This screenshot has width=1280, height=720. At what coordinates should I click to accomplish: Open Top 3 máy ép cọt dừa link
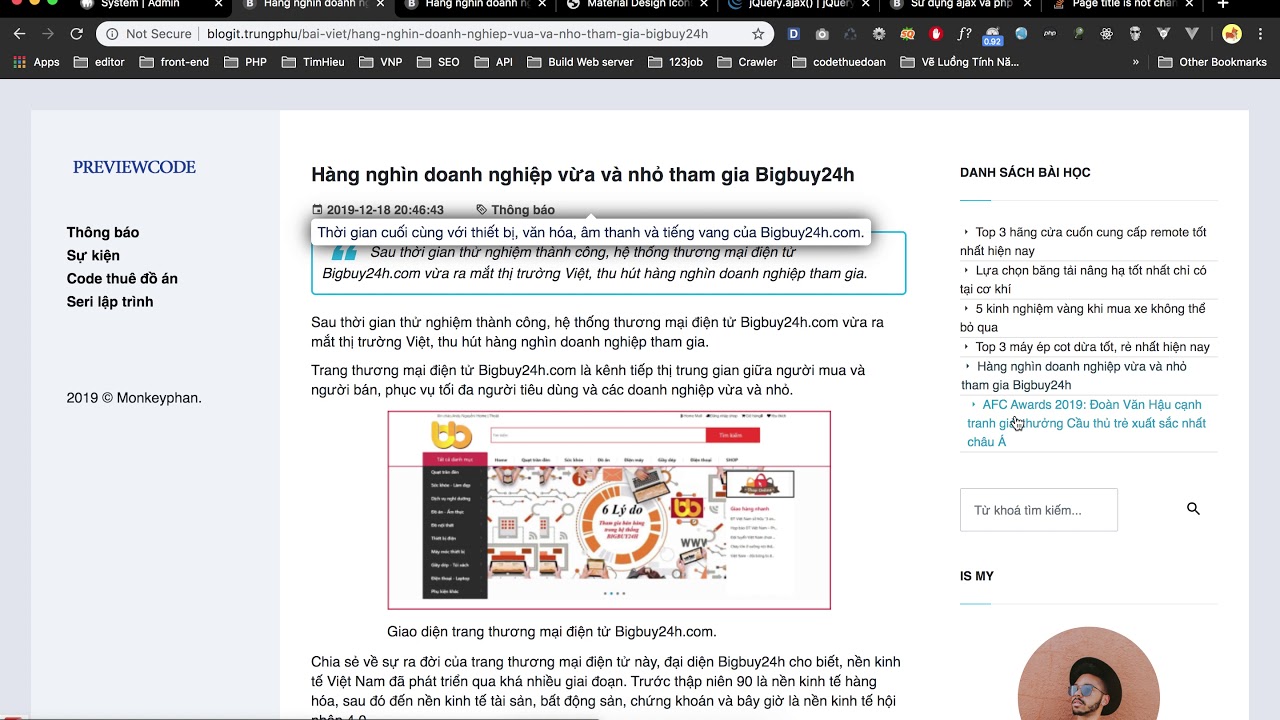tap(1087, 347)
